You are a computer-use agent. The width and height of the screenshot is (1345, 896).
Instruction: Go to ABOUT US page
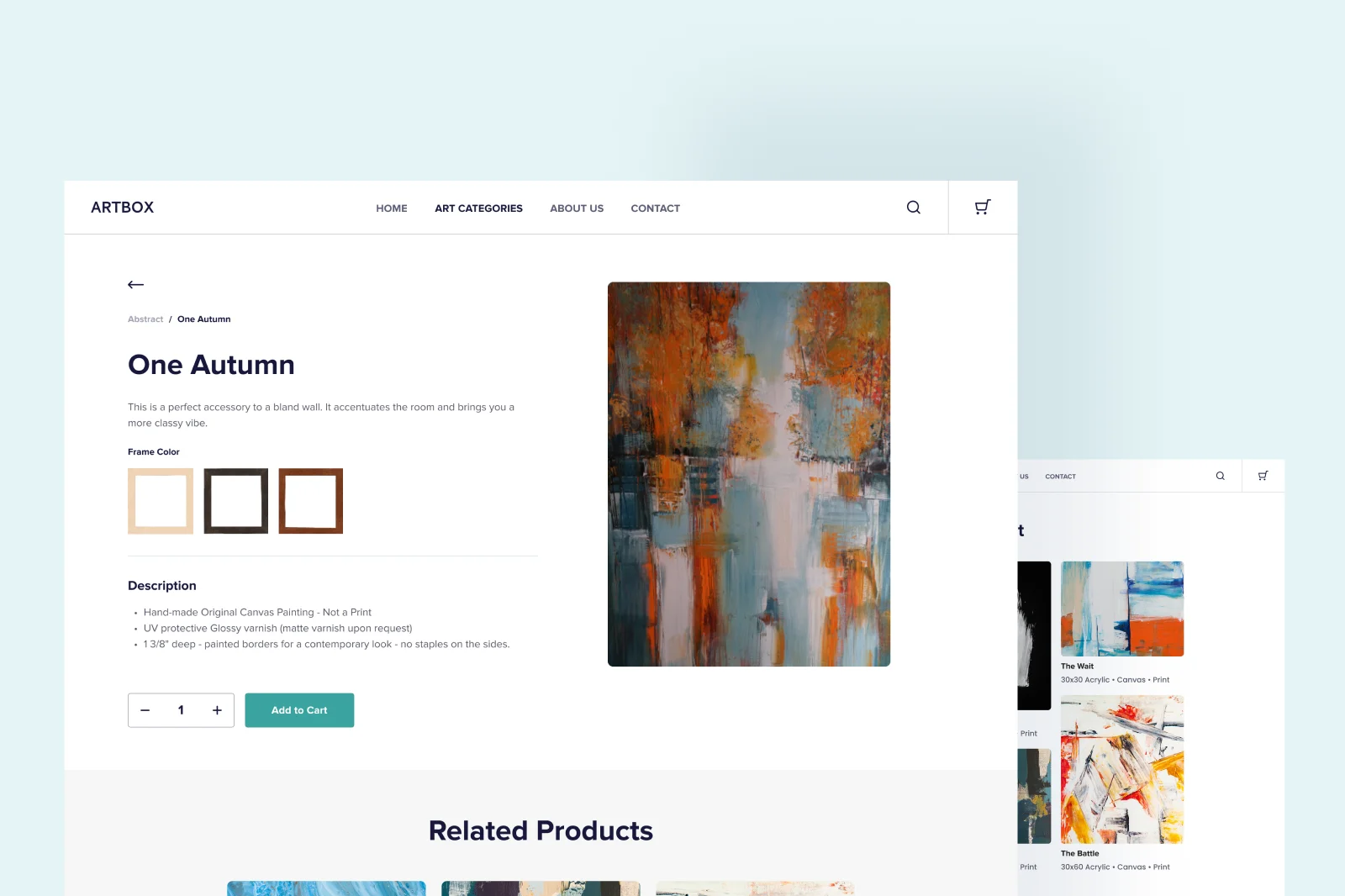pyautogui.click(x=577, y=208)
